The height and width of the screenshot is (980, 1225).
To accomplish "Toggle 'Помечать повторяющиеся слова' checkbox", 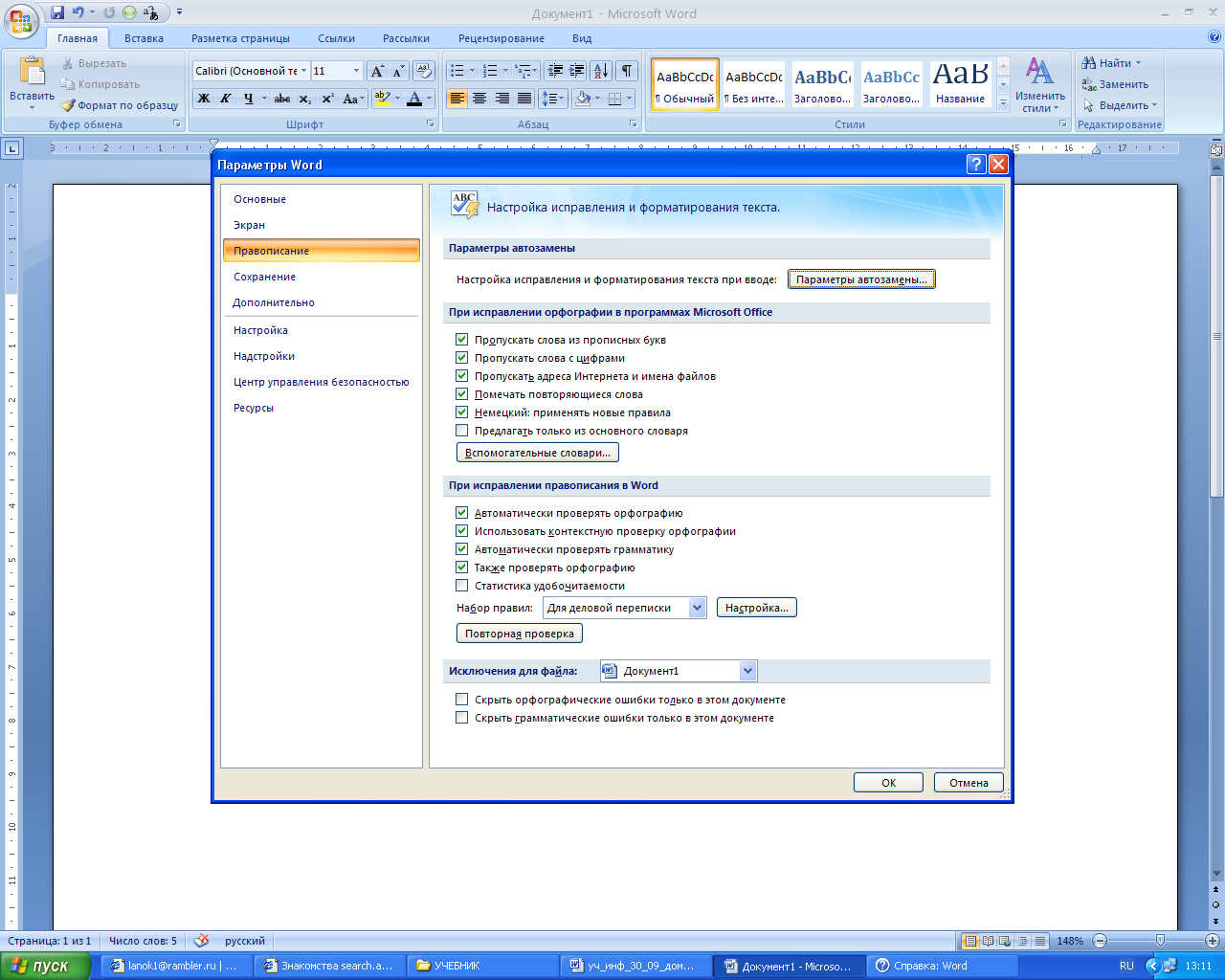I will (462, 394).
